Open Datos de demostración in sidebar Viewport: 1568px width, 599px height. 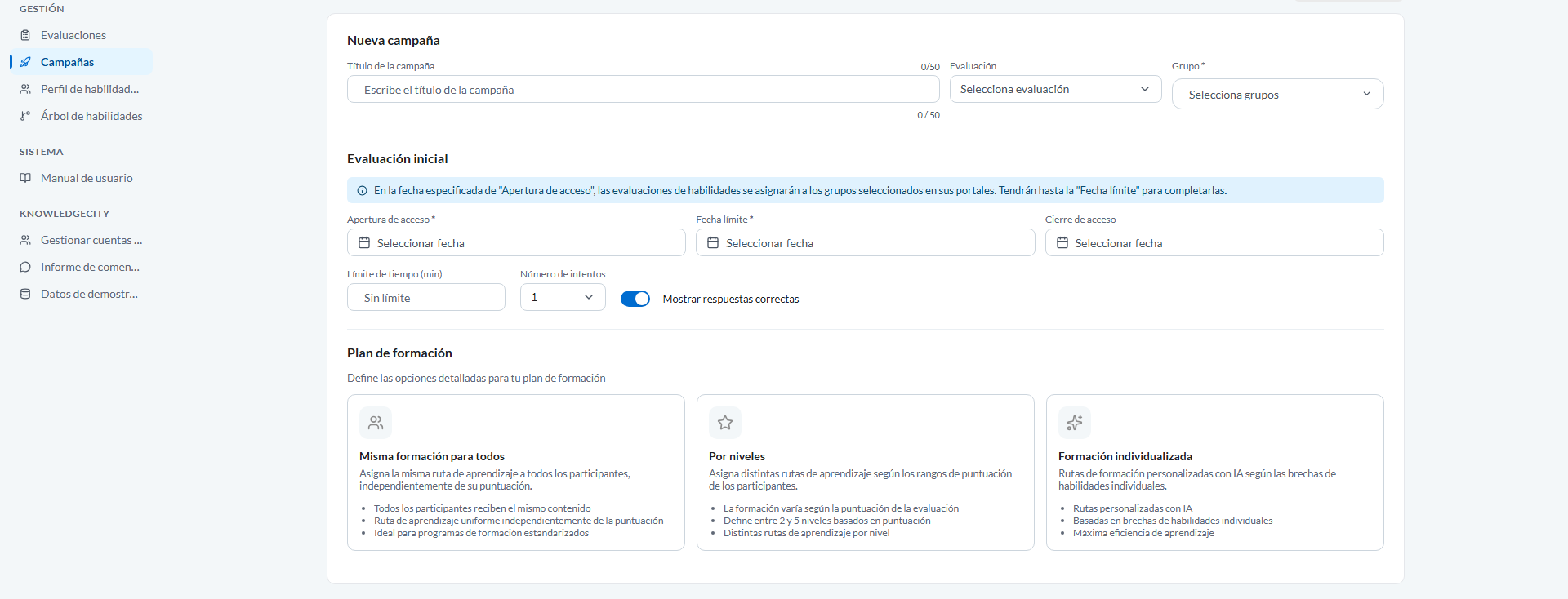(x=81, y=294)
